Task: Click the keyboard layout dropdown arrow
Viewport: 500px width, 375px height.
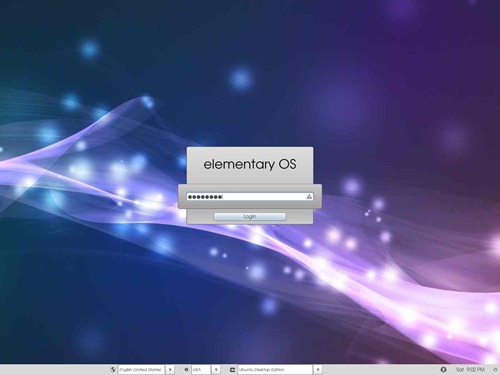Action: tap(216, 370)
